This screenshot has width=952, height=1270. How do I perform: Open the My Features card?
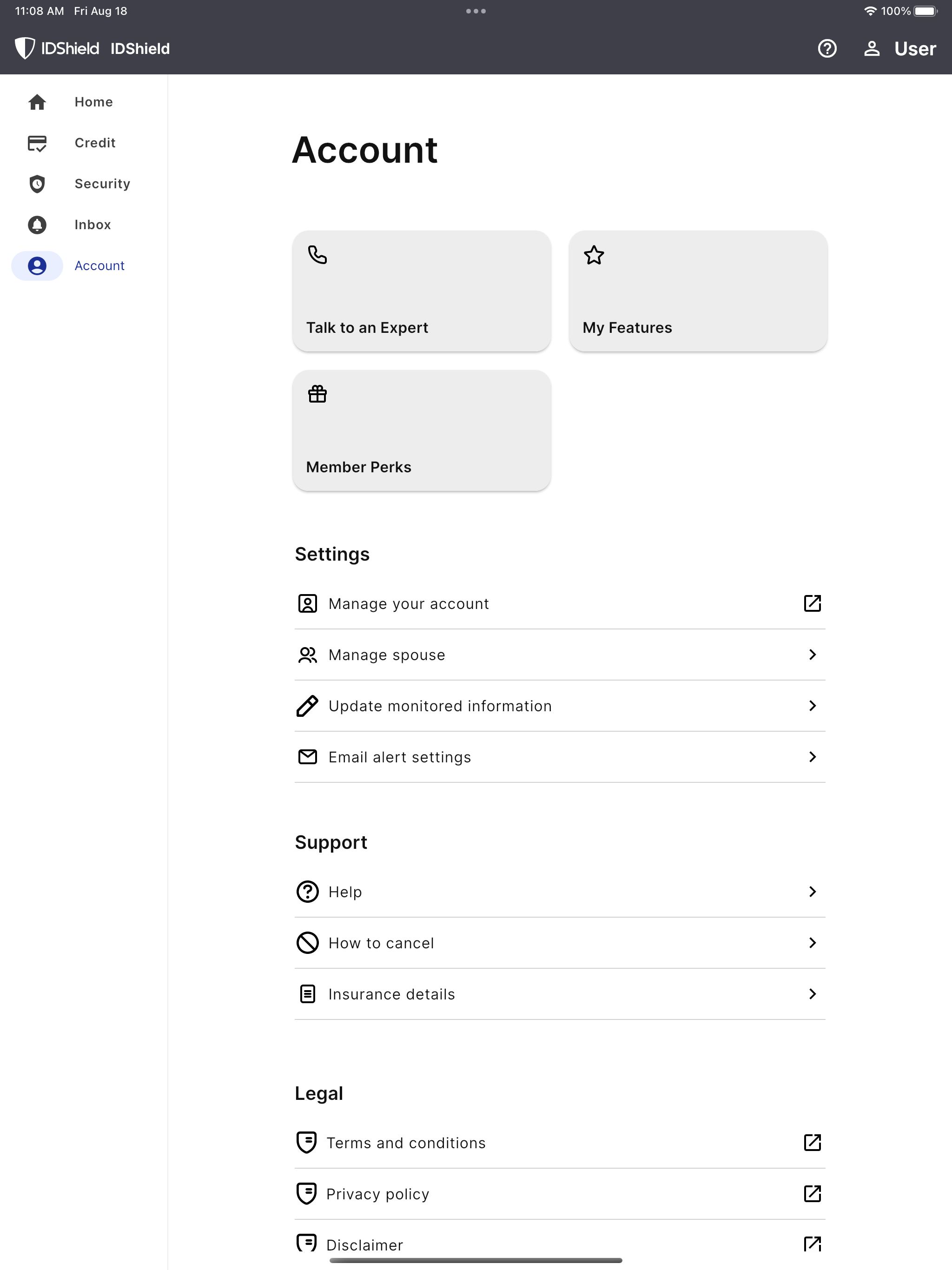point(698,291)
